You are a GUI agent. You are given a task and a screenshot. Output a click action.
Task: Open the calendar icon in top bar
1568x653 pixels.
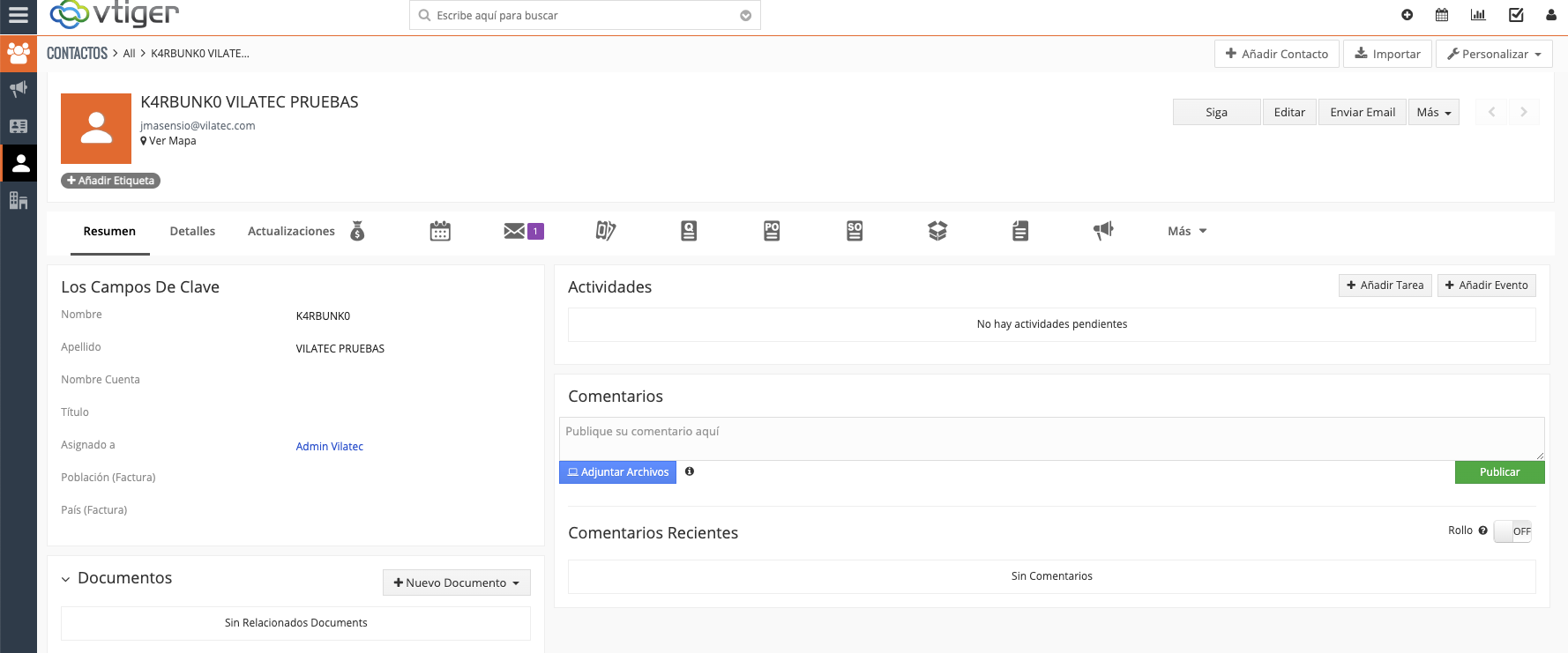1442,15
